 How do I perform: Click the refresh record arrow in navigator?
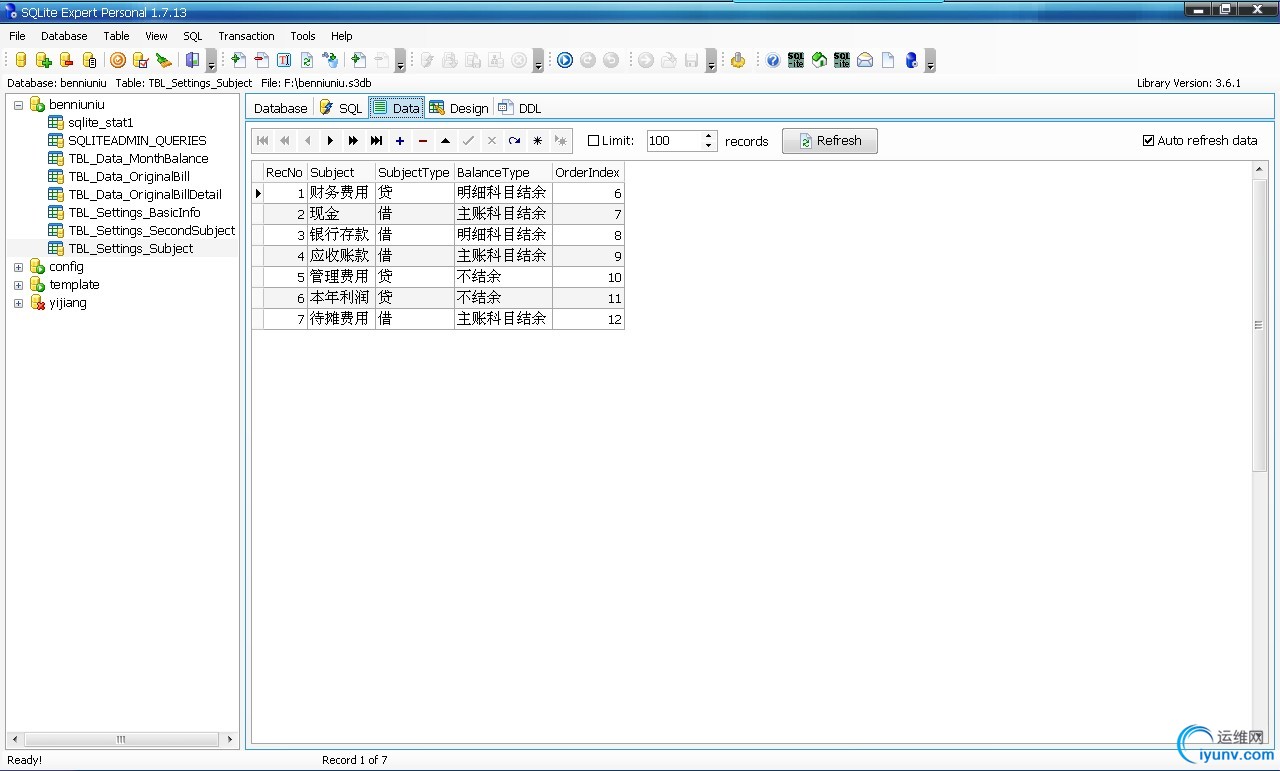point(515,141)
